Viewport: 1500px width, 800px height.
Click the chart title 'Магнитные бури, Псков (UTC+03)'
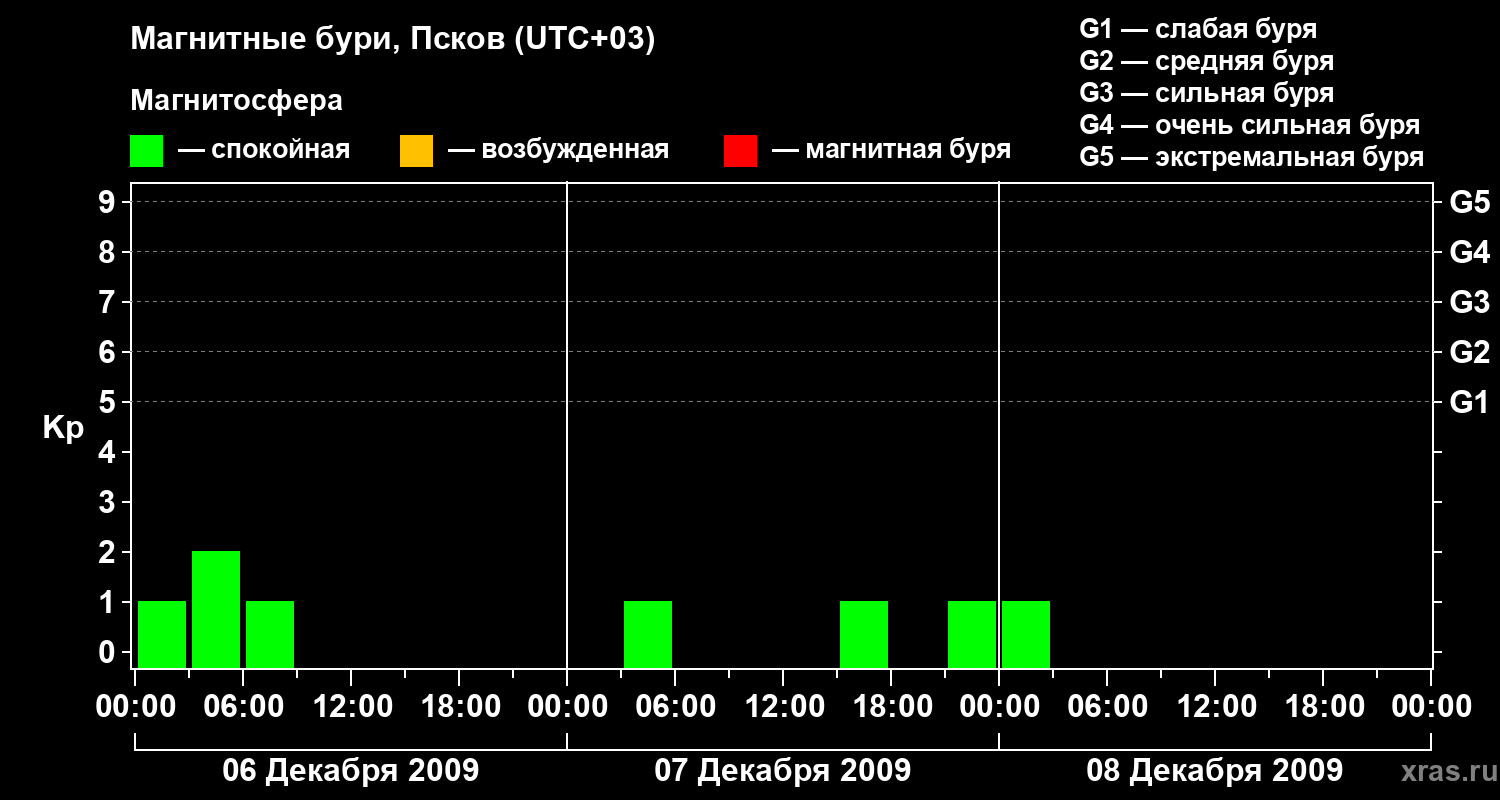[393, 40]
